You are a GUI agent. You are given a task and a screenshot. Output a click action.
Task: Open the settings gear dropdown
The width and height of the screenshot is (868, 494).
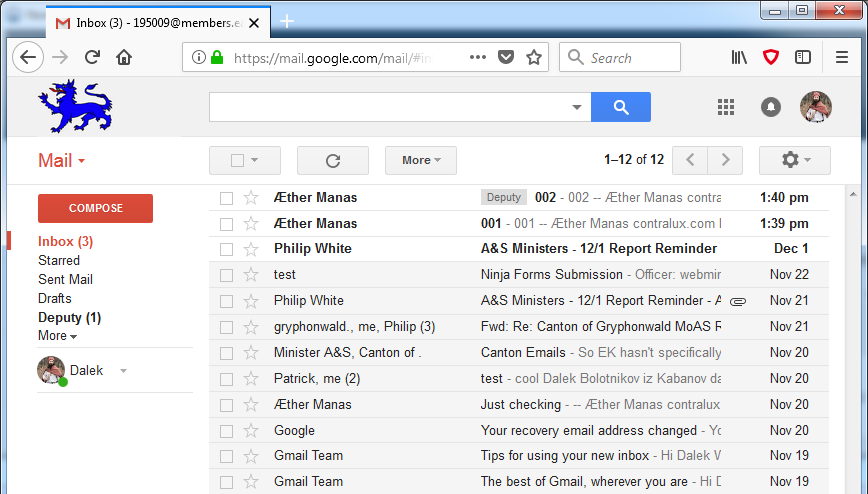[x=795, y=161]
